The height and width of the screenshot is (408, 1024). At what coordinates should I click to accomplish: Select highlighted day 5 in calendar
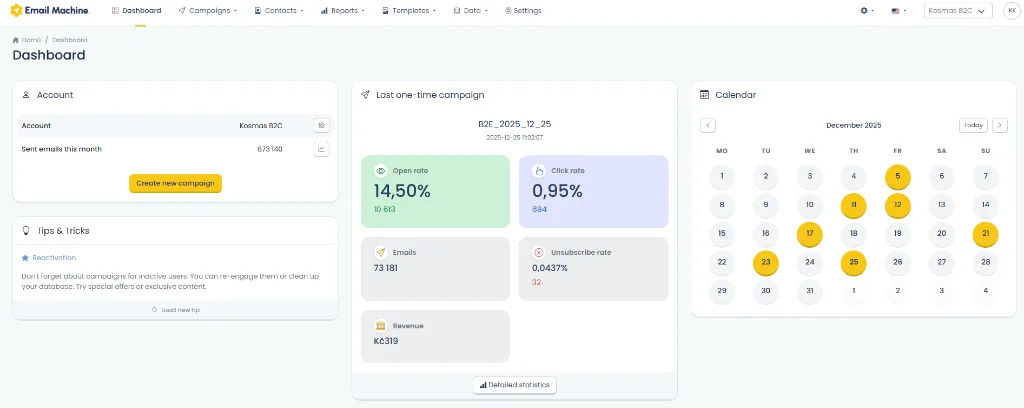pyautogui.click(x=898, y=176)
